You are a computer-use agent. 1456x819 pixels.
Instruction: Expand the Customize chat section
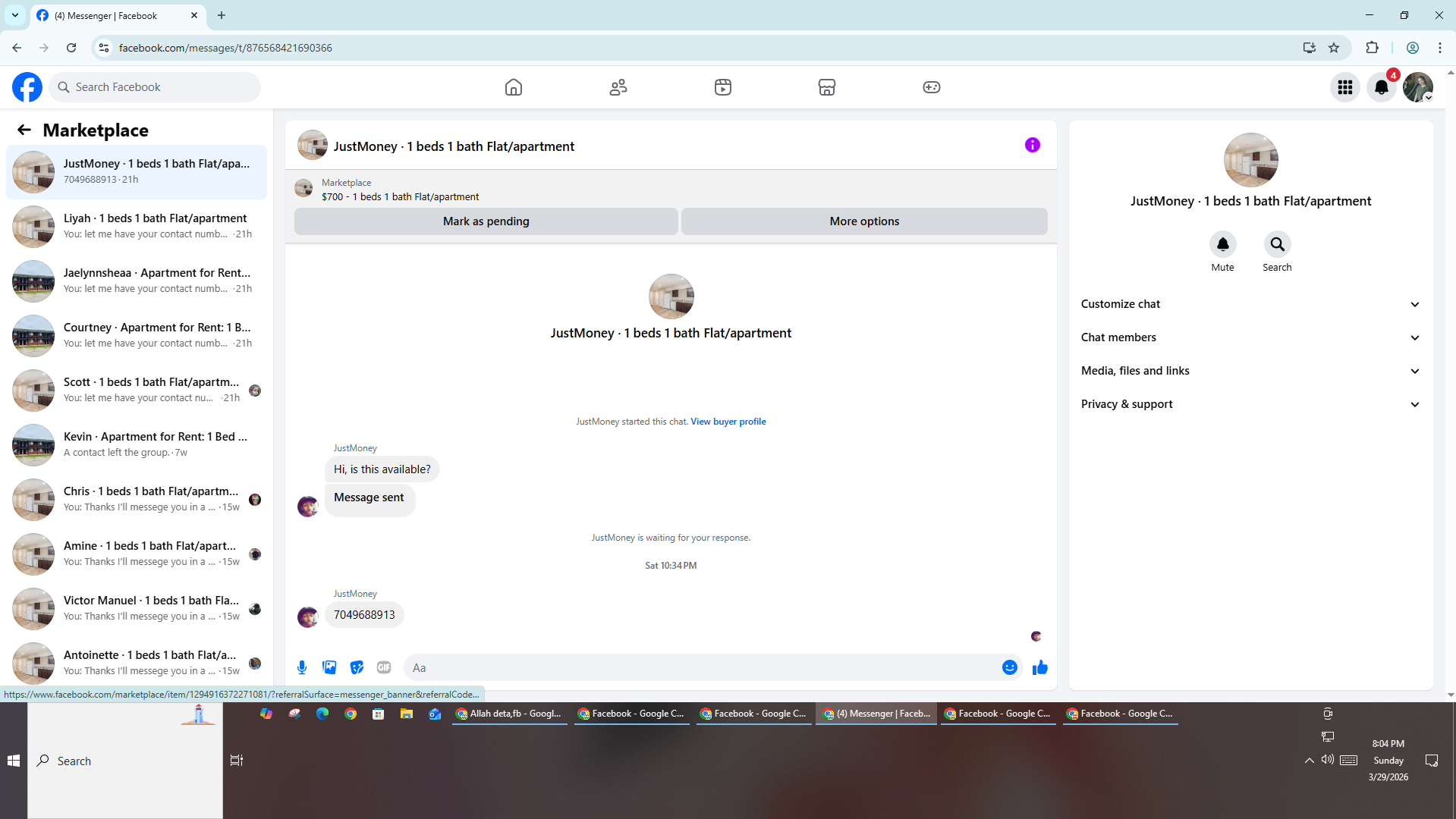1250,304
